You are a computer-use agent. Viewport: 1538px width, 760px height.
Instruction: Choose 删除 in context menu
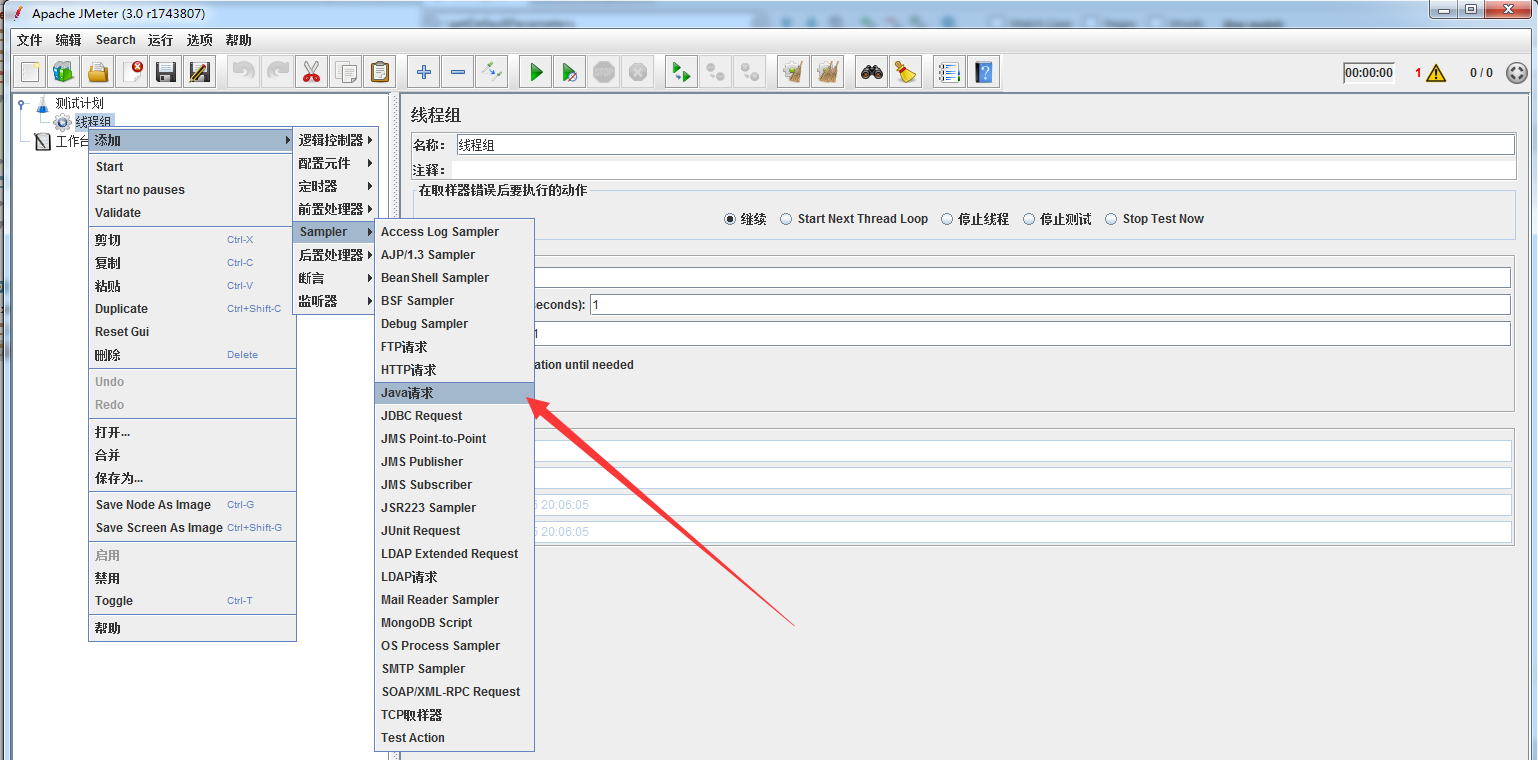click(x=192, y=355)
